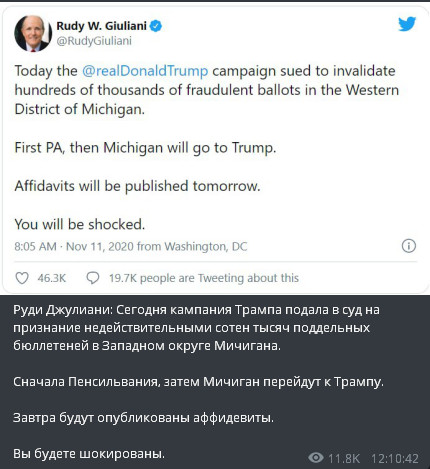This screenshot has width=430, height=469.
Task: Click the Russian line 'Вы будете шокированы.'
Action: point(89,454)
